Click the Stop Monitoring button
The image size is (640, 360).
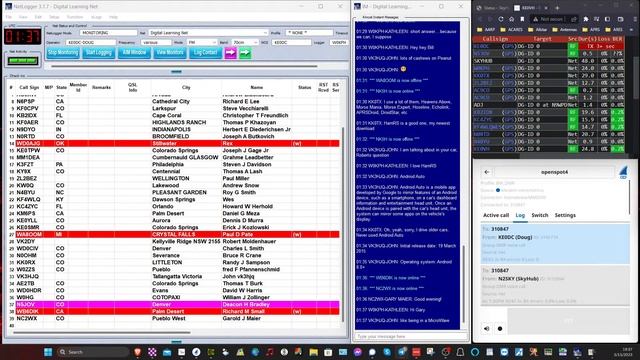pos(63,53)
